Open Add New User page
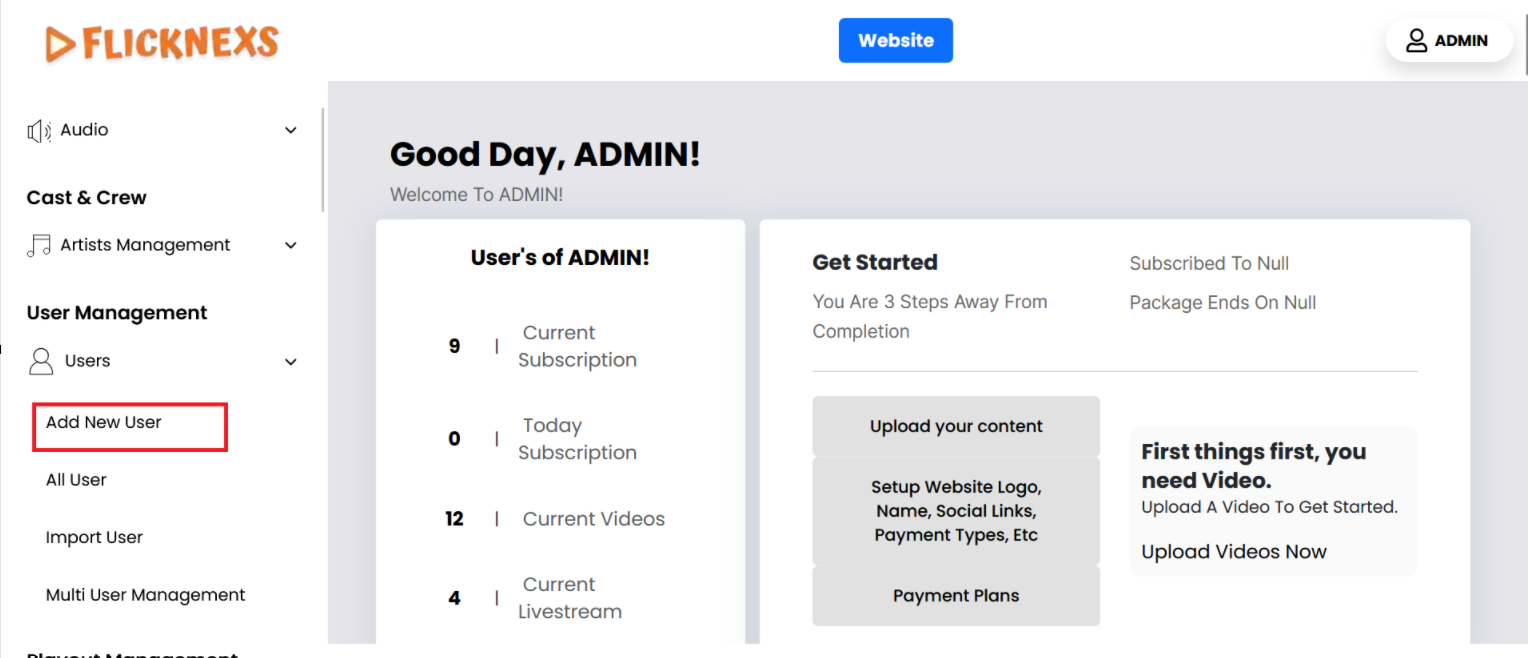This screenshot has width=1528, height=658. 104,423
